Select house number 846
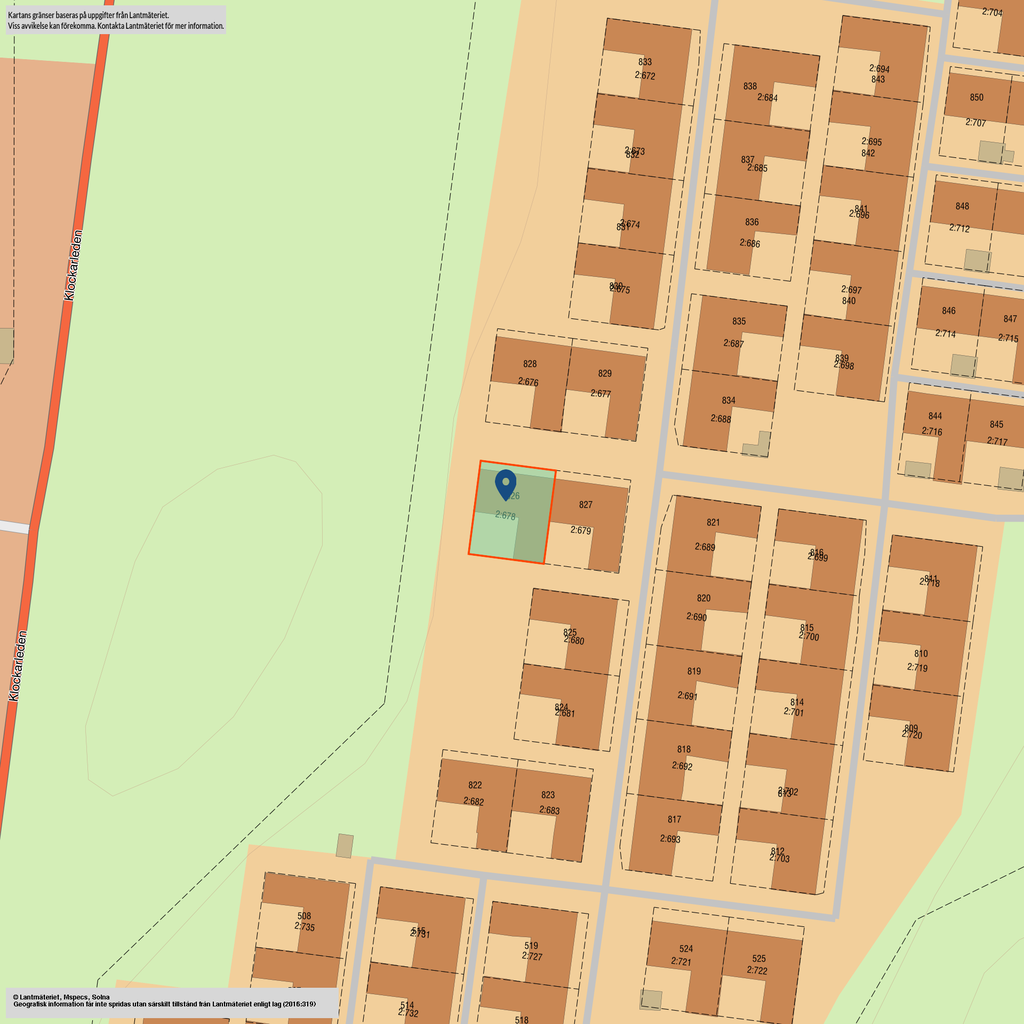Screen dimensions: 1024x1024 coord(948,311)
